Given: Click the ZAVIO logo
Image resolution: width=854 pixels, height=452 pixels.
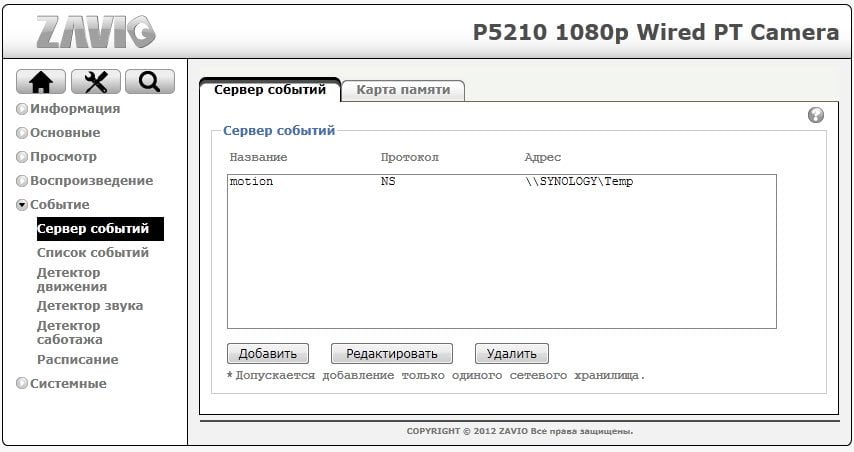Looking at the screenshot, I should (x=96, y=32).
